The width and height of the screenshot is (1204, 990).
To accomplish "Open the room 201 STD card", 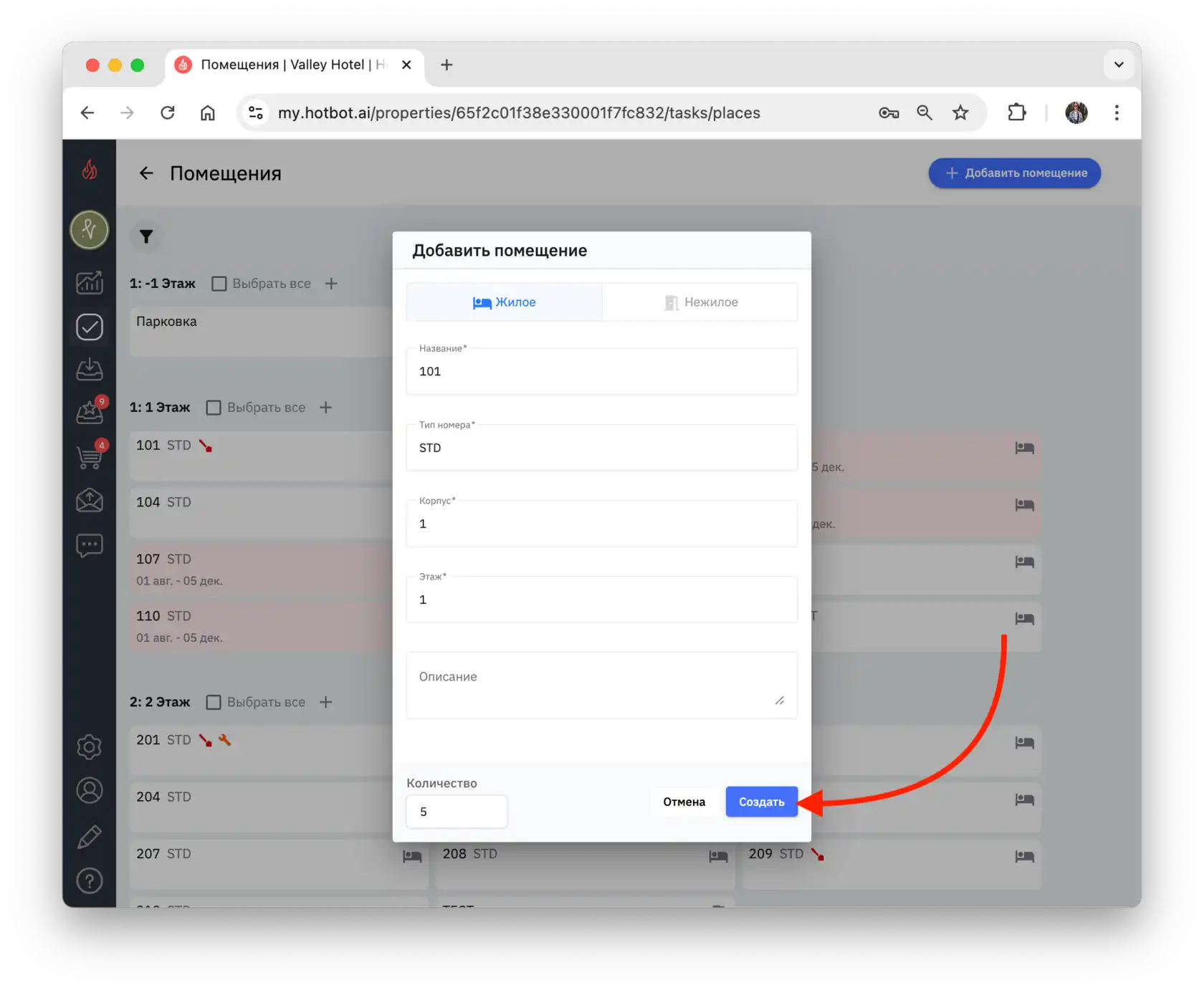I will pos(262,750).
